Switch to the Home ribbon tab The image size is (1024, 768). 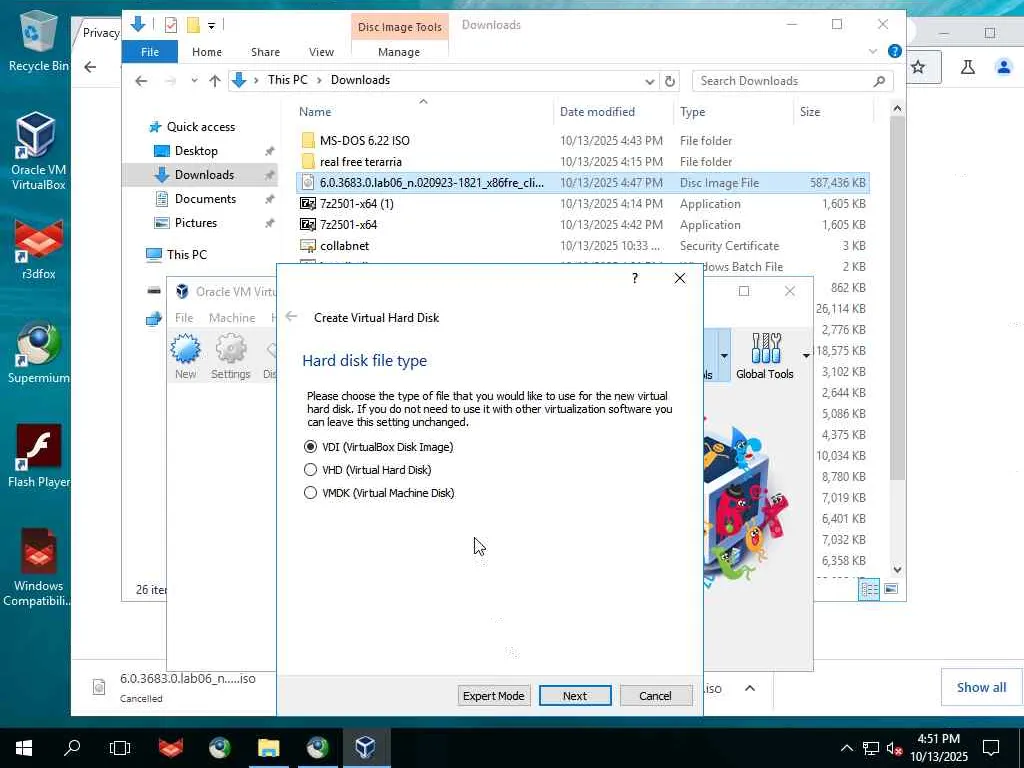(206, 52)
